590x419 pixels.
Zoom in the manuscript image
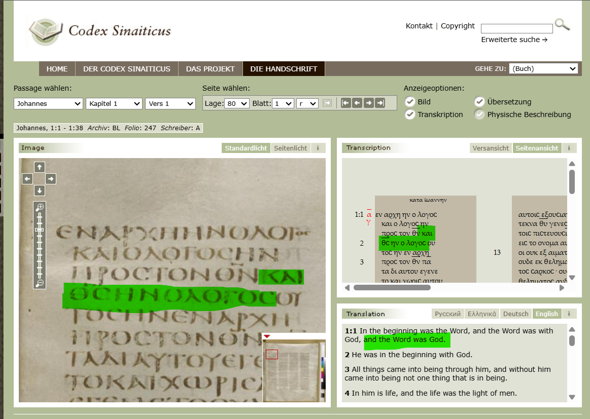pyautogui.click(x=40, y=207)
